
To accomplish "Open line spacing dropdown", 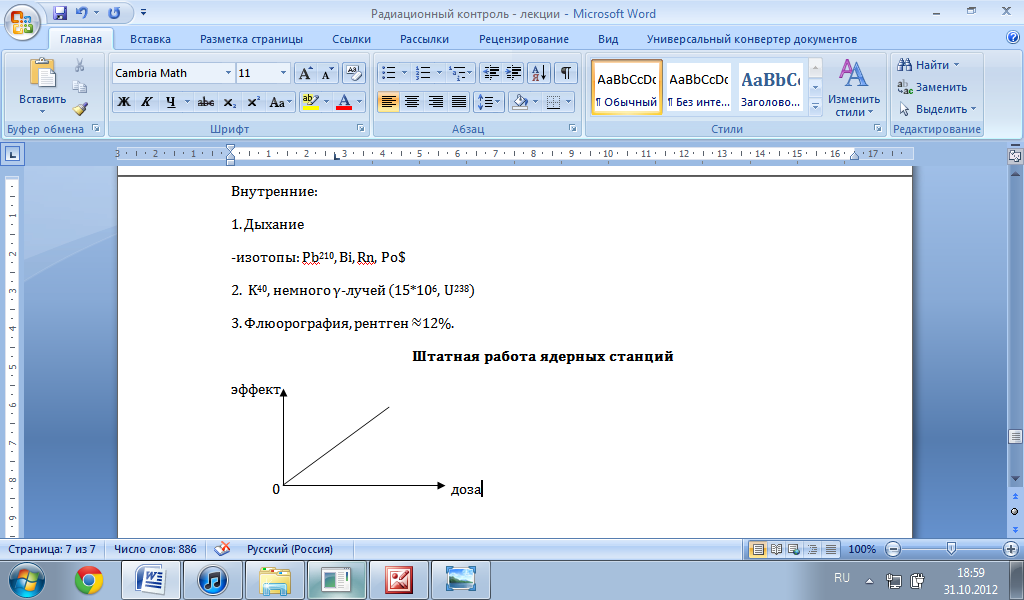I will 488,102.
